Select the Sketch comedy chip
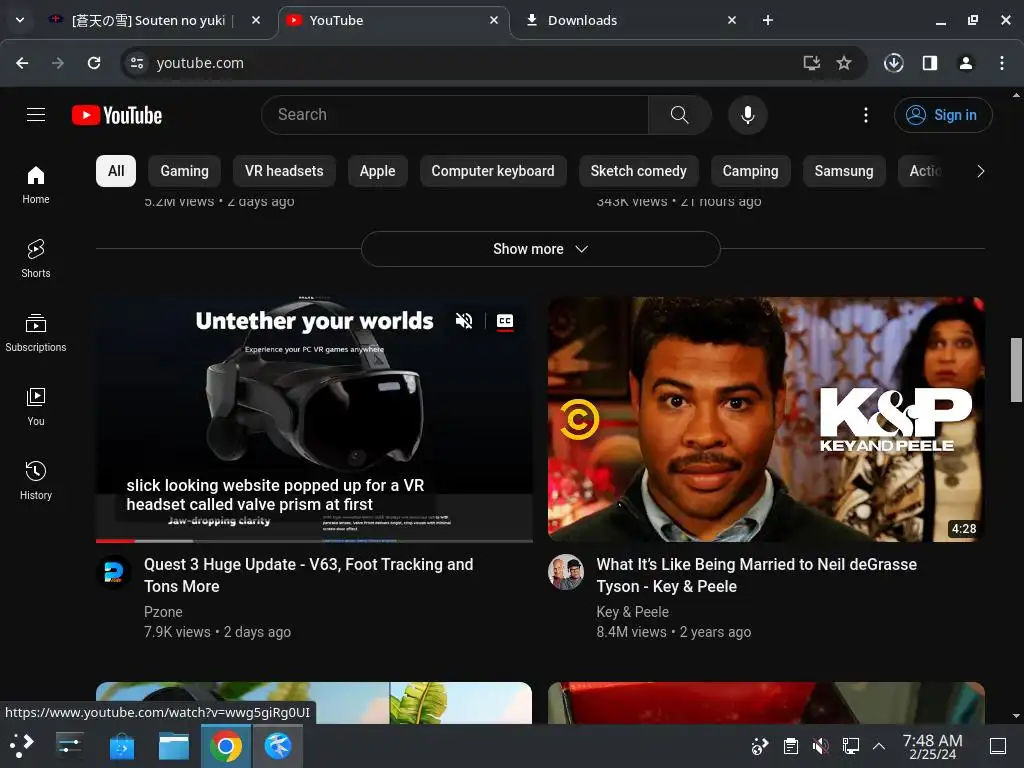 (639, 171)
